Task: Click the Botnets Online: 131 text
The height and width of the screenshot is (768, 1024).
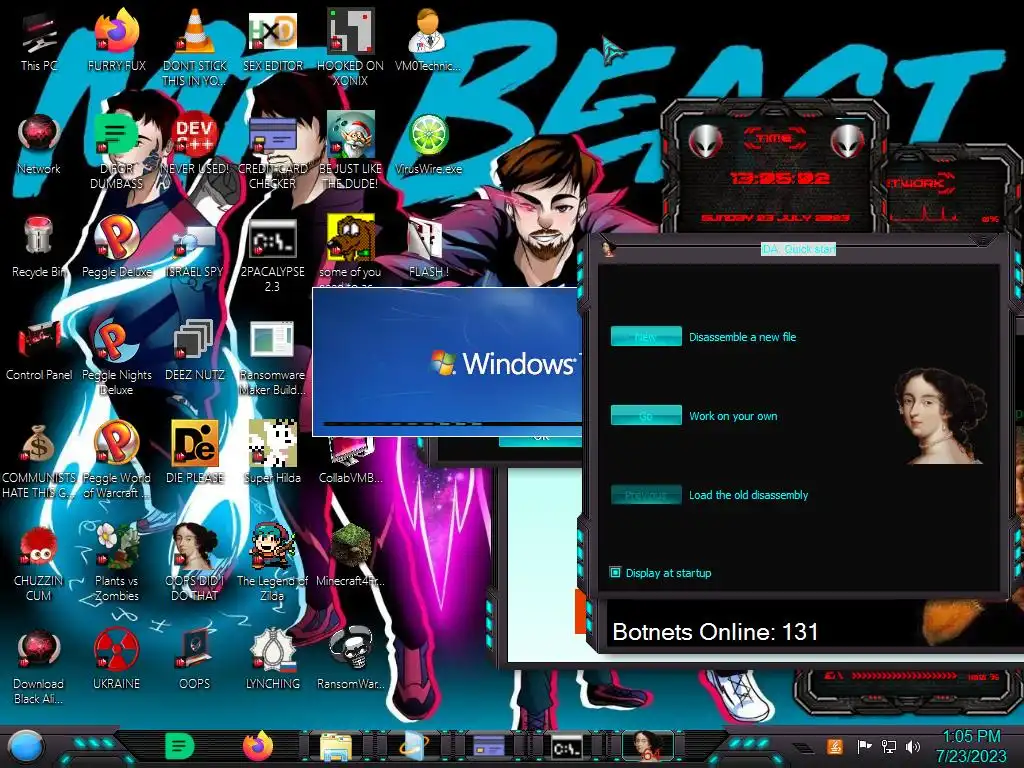Action: coord(714,632)
